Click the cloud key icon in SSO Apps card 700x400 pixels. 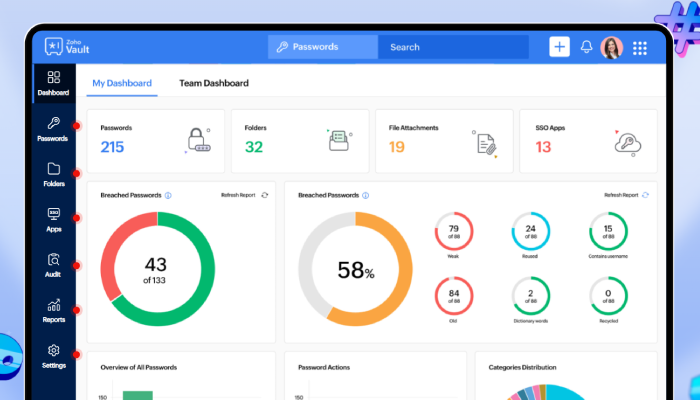coord(628,144)
